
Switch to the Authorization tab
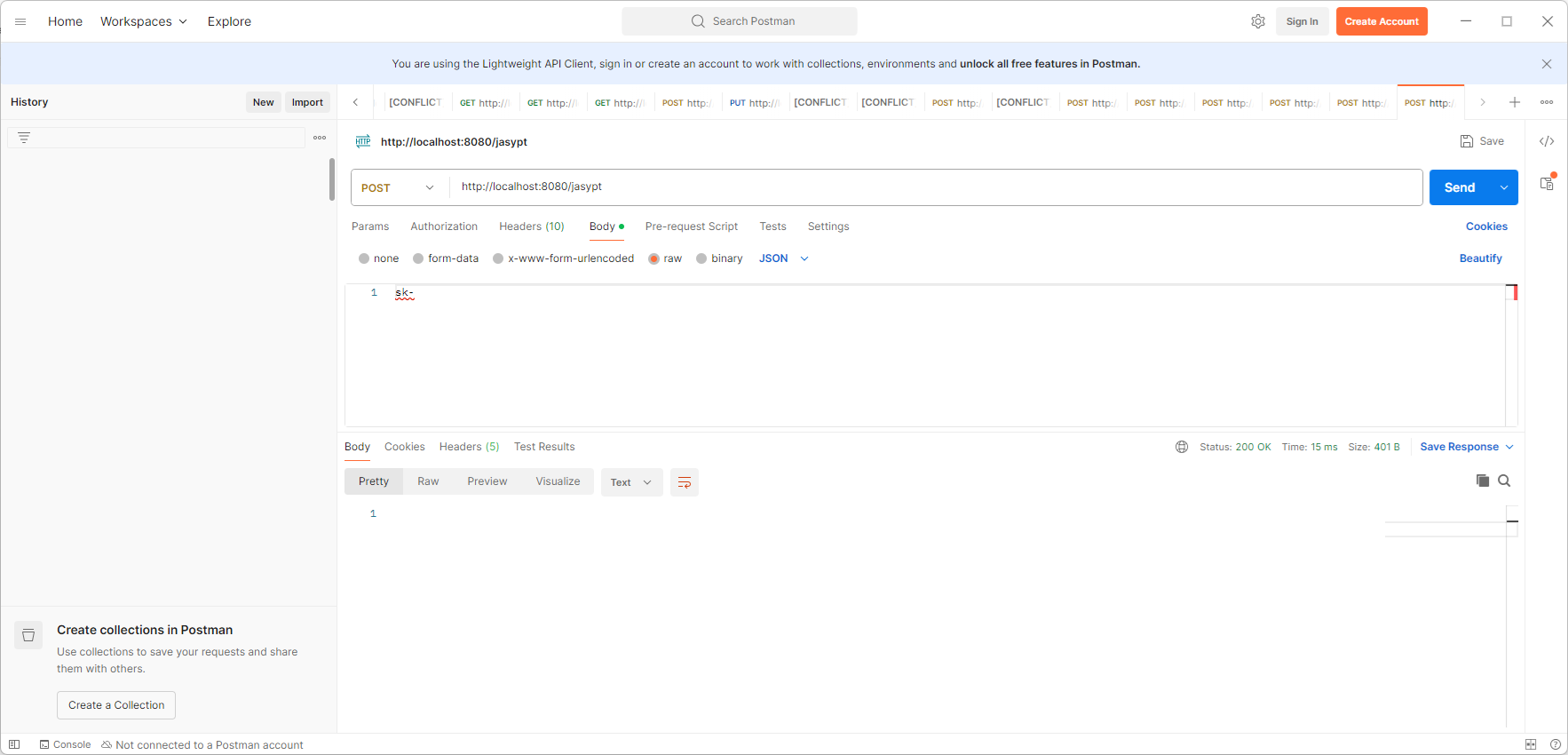click(x=444, y=226)
